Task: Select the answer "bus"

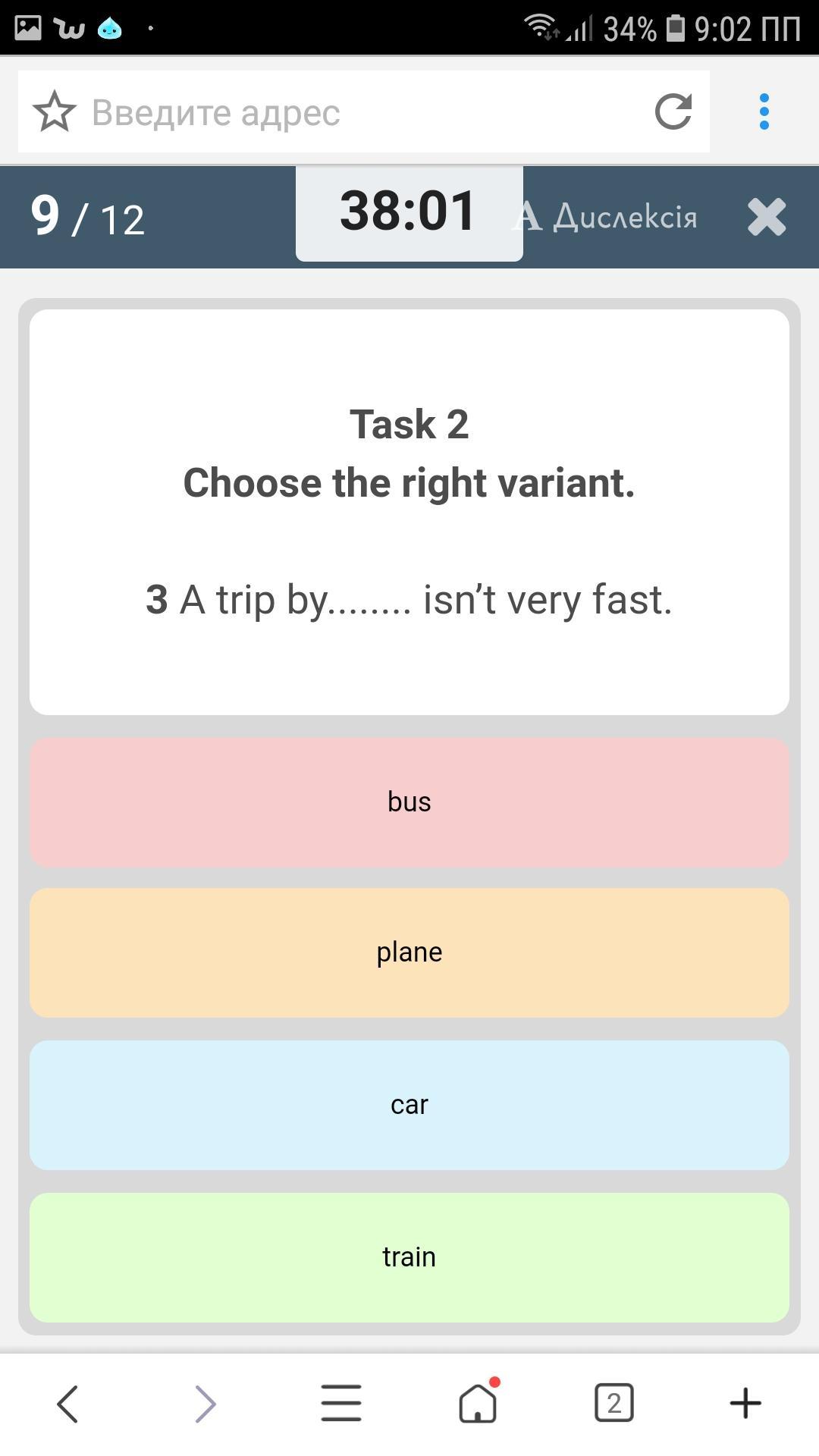Action: (x=409, y=802)
